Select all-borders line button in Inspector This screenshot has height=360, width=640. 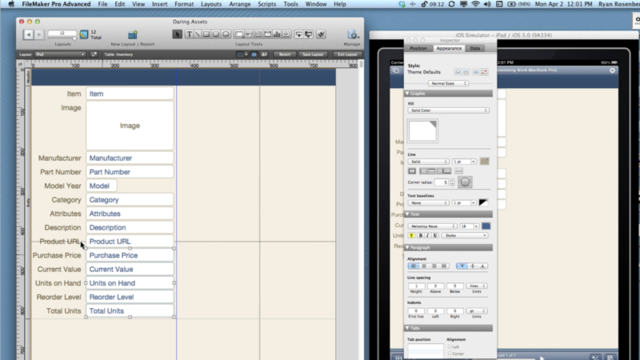pos(412,171)
